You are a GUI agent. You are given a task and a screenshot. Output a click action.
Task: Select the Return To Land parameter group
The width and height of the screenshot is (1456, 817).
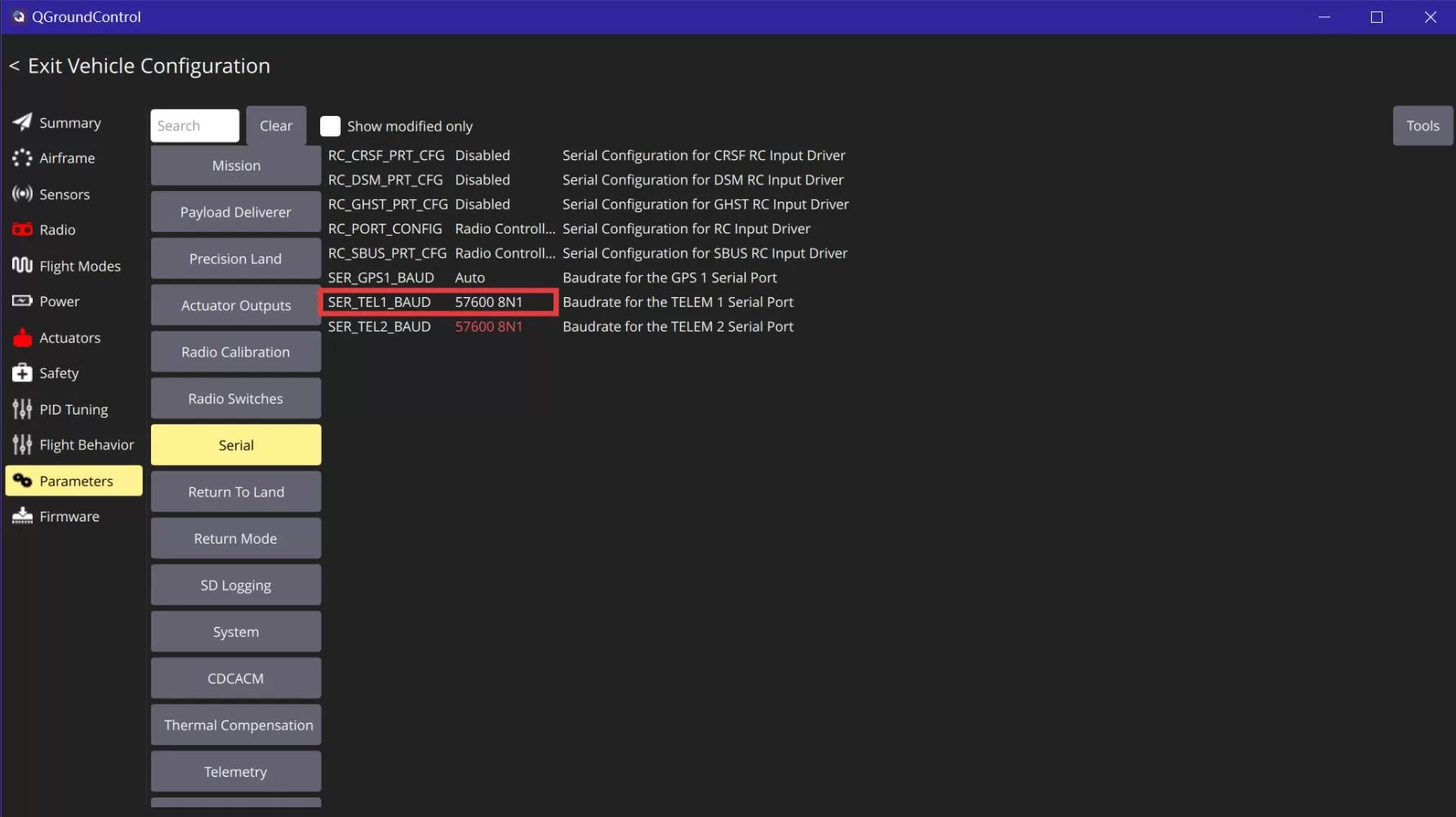pos(236,491)
